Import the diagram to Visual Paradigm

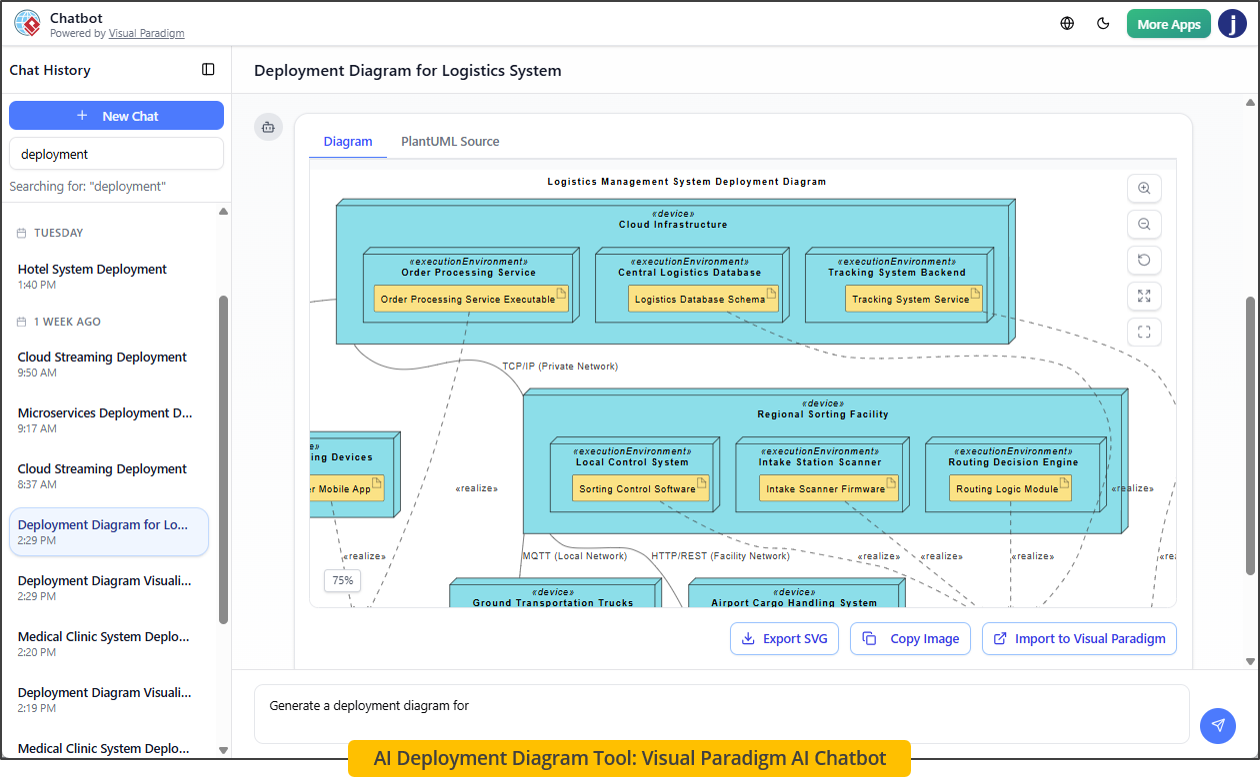pyautogui.click(x=1079, y=638)
